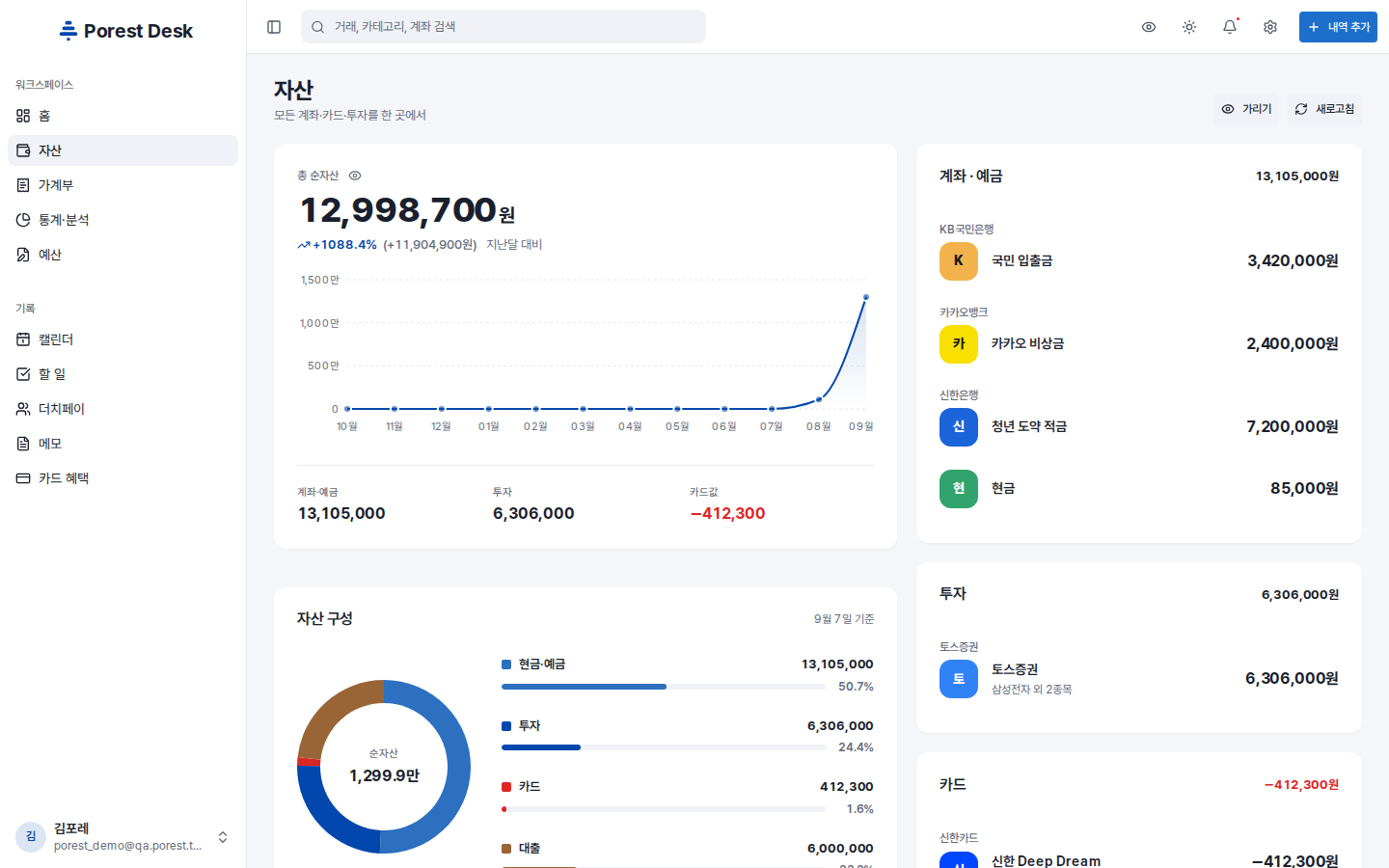
Task: Click the 더치페이 people icon
Action: tap(23, 409)
